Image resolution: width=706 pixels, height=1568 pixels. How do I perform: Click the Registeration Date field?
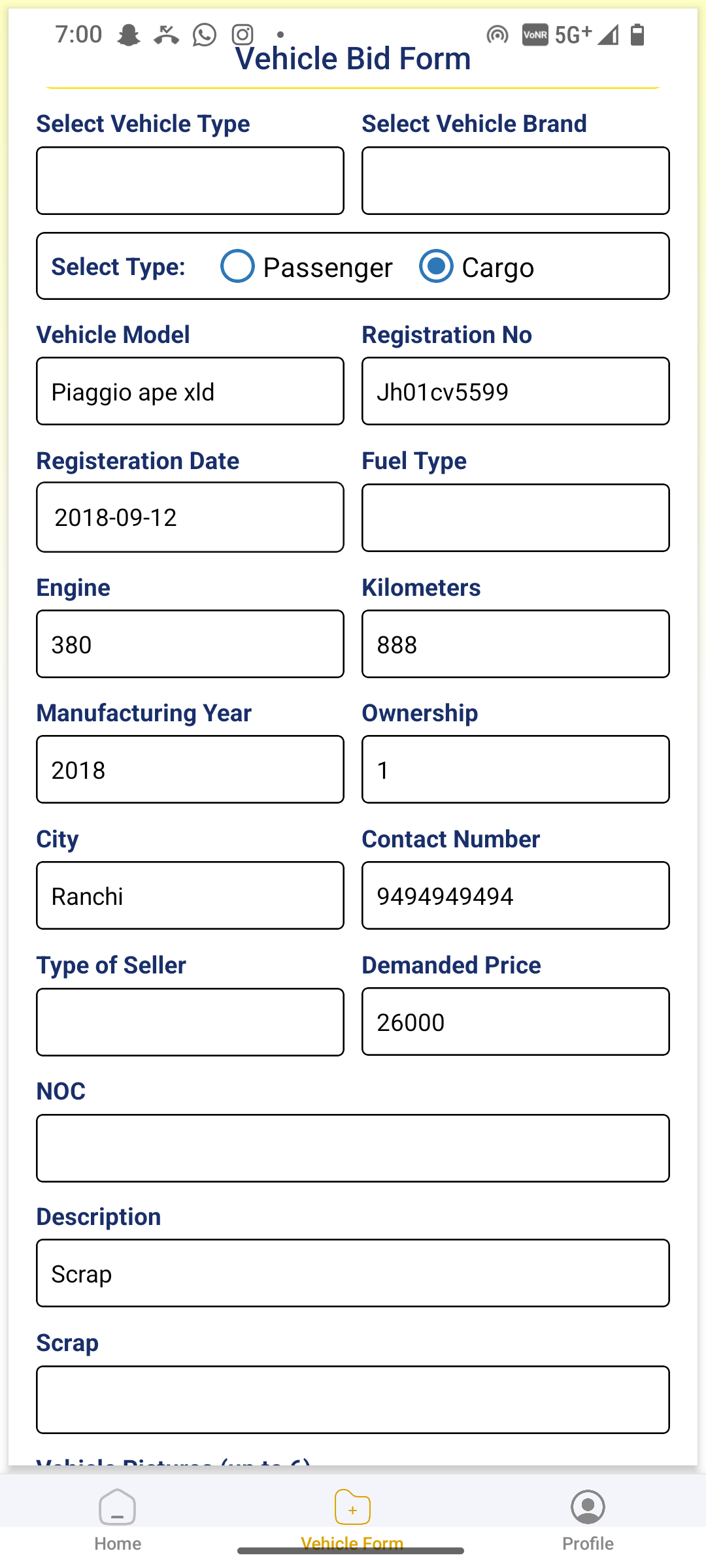190,517
